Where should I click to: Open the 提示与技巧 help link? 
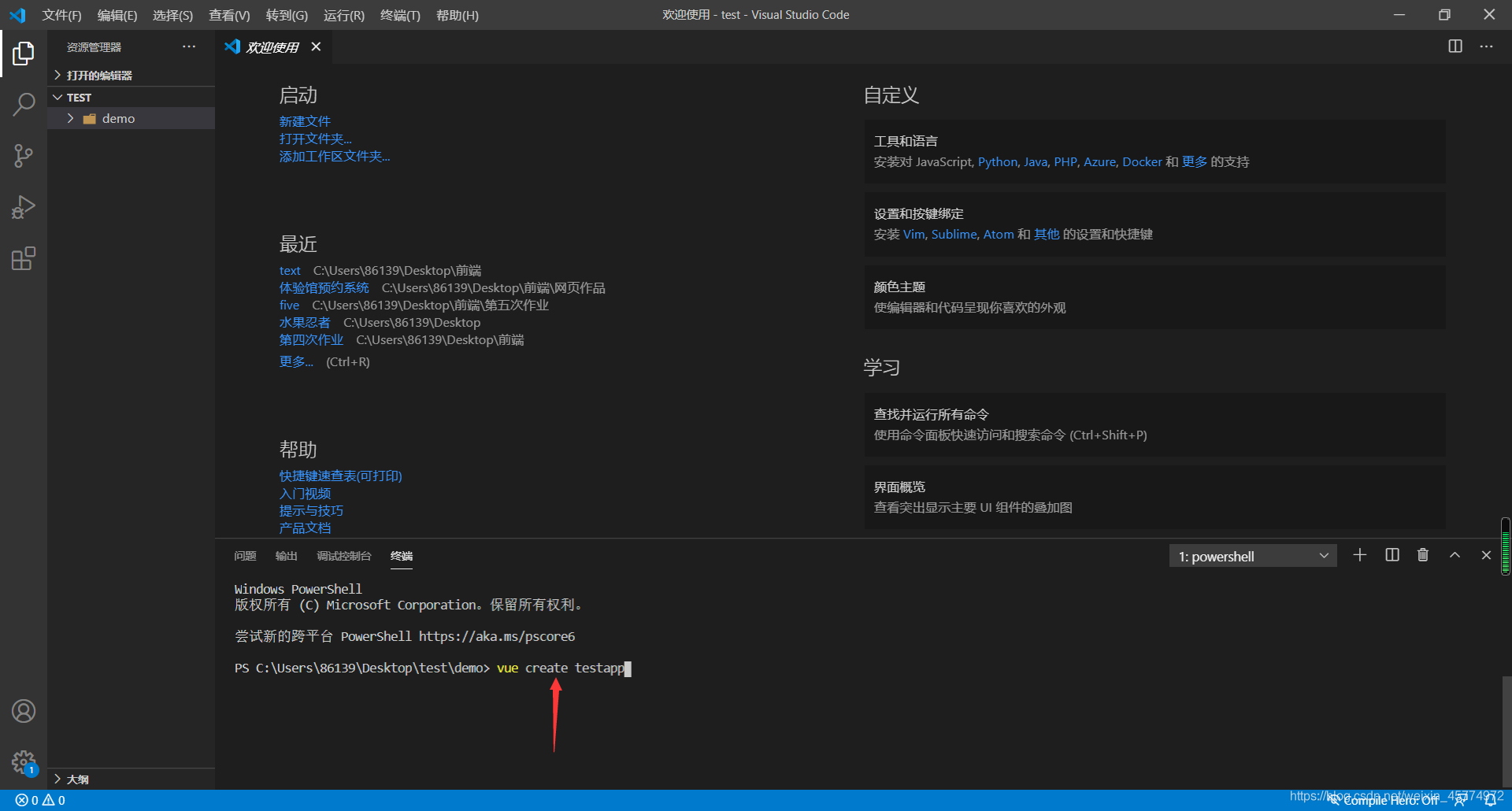coord(311,510)
